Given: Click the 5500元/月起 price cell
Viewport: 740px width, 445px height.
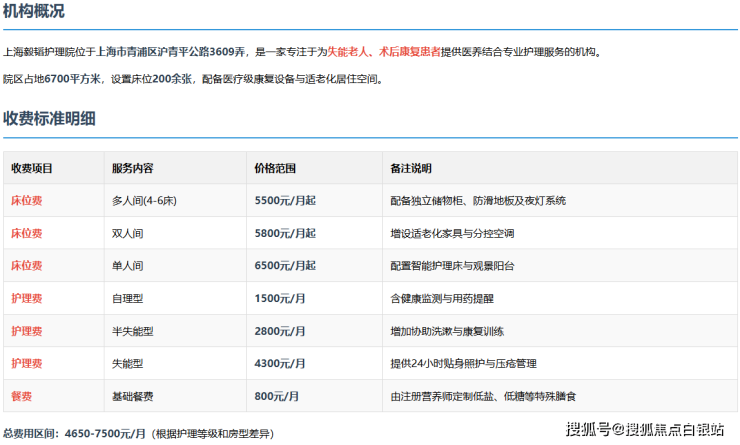Looking at the screenshot, I should coord(285,200).
